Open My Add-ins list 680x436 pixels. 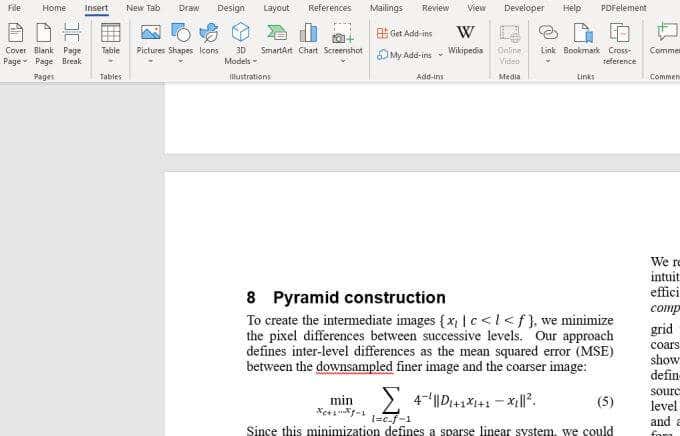click(405, 55)
